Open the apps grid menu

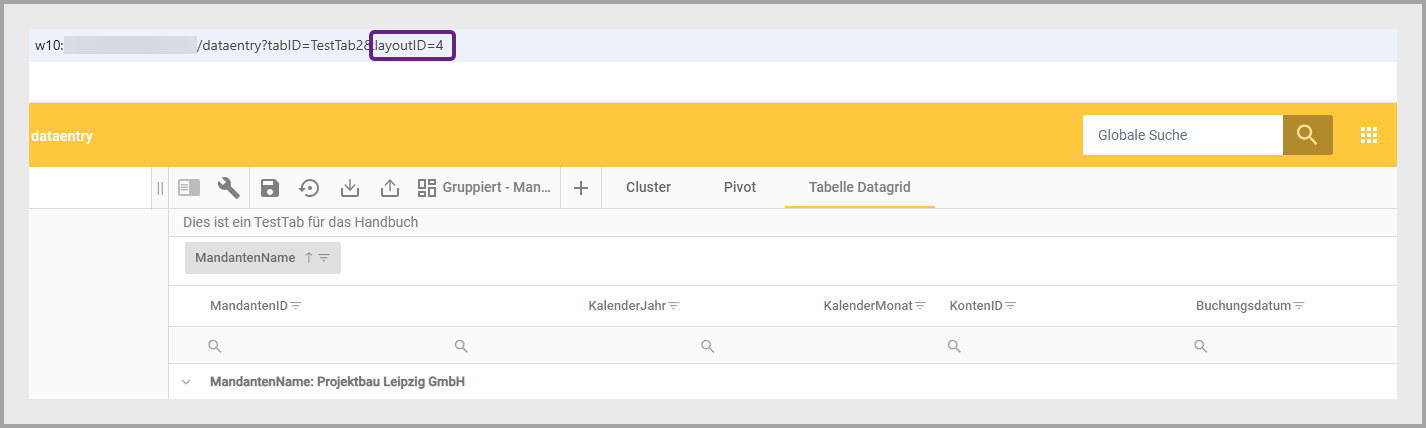1369,135
